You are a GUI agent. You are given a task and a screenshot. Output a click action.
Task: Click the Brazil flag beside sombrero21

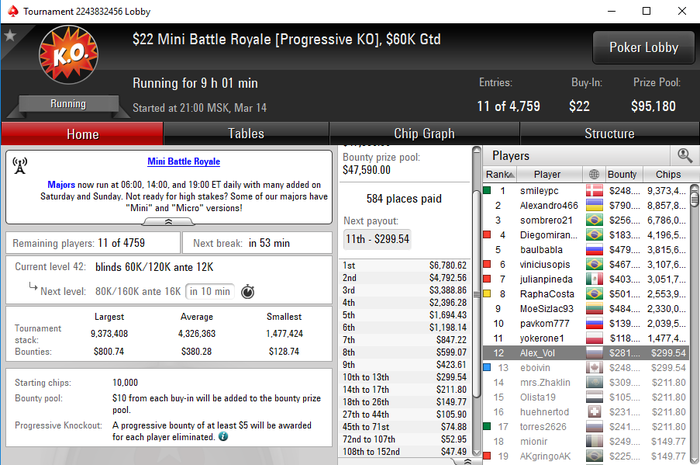click(594, 220)
